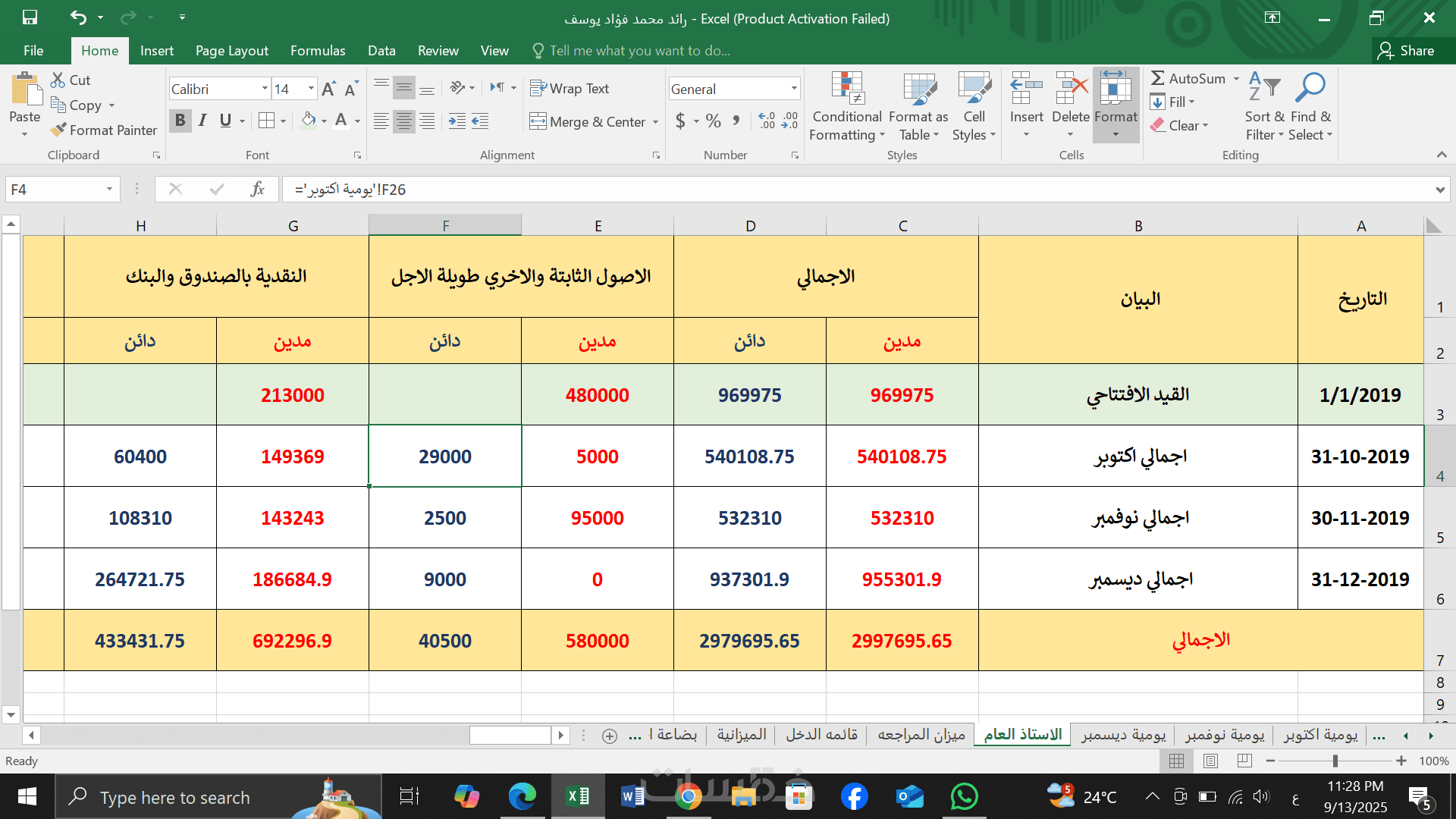The height and width of the screenshot is (819, 1456).
Task: Click the Percent Style icon
Action: coord(713,121)
